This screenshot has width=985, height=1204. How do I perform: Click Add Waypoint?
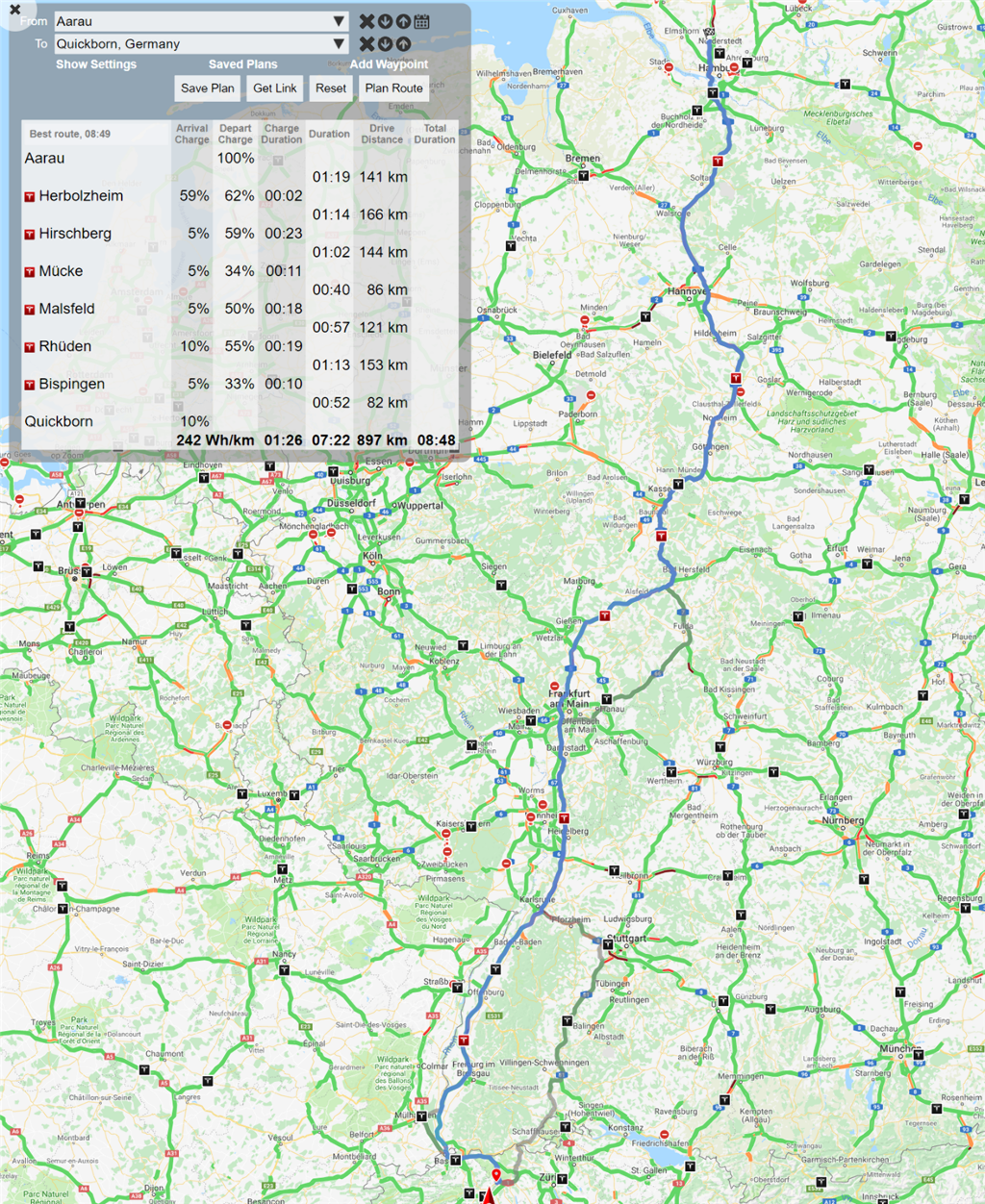tap(389, 64)
